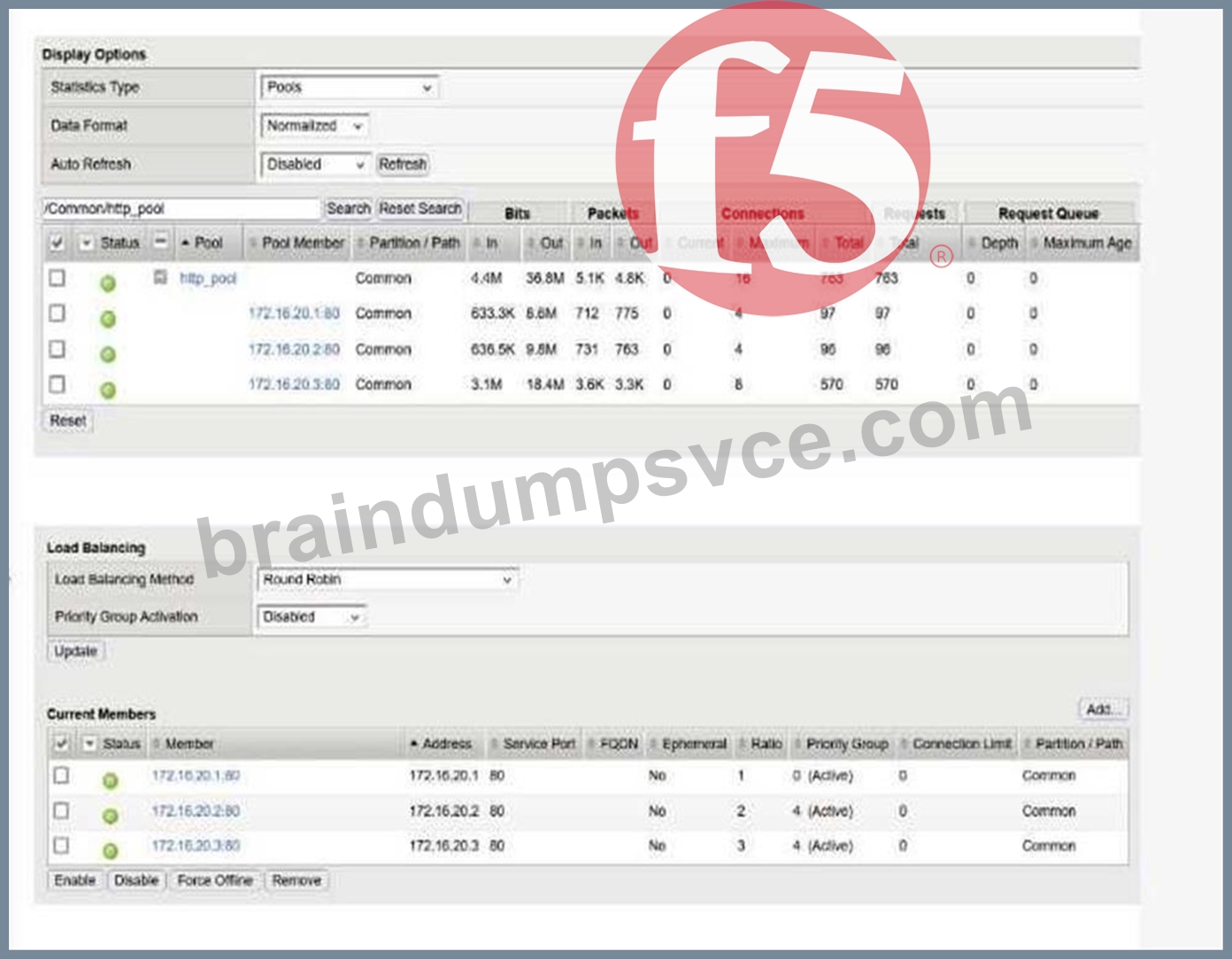Click the collapse icon beside http_pool
The width and height of the screenshot is (1232, 959).
pyautogui.click(x=160, y=277)
